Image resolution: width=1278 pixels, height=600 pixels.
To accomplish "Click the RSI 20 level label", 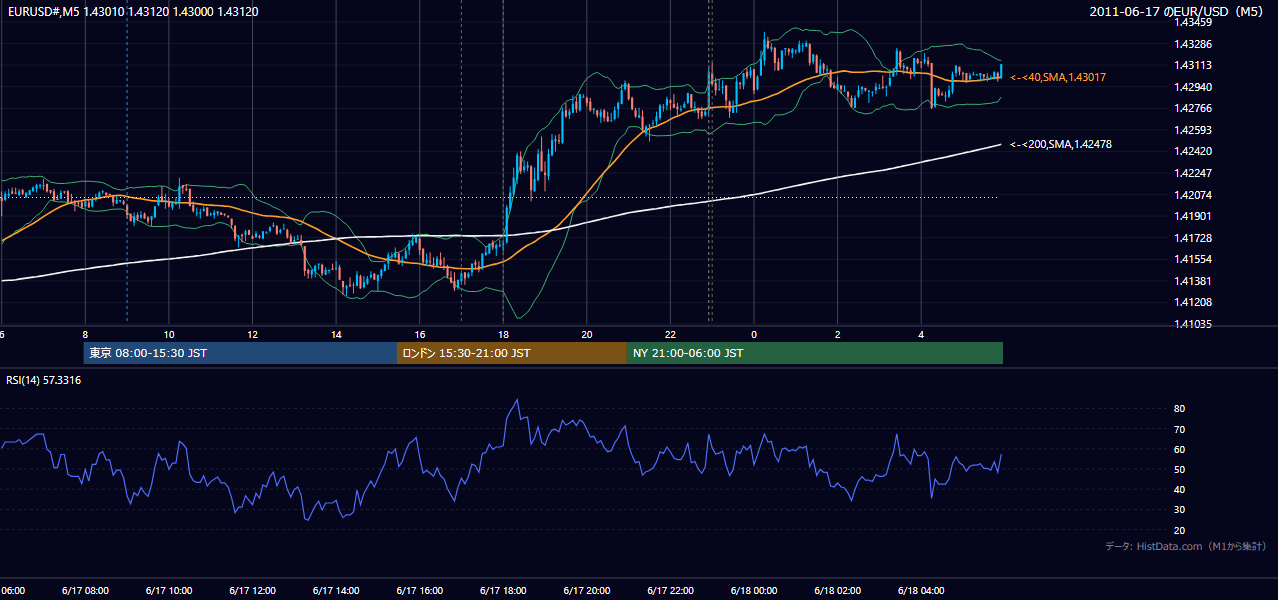I will (1180, 530).
